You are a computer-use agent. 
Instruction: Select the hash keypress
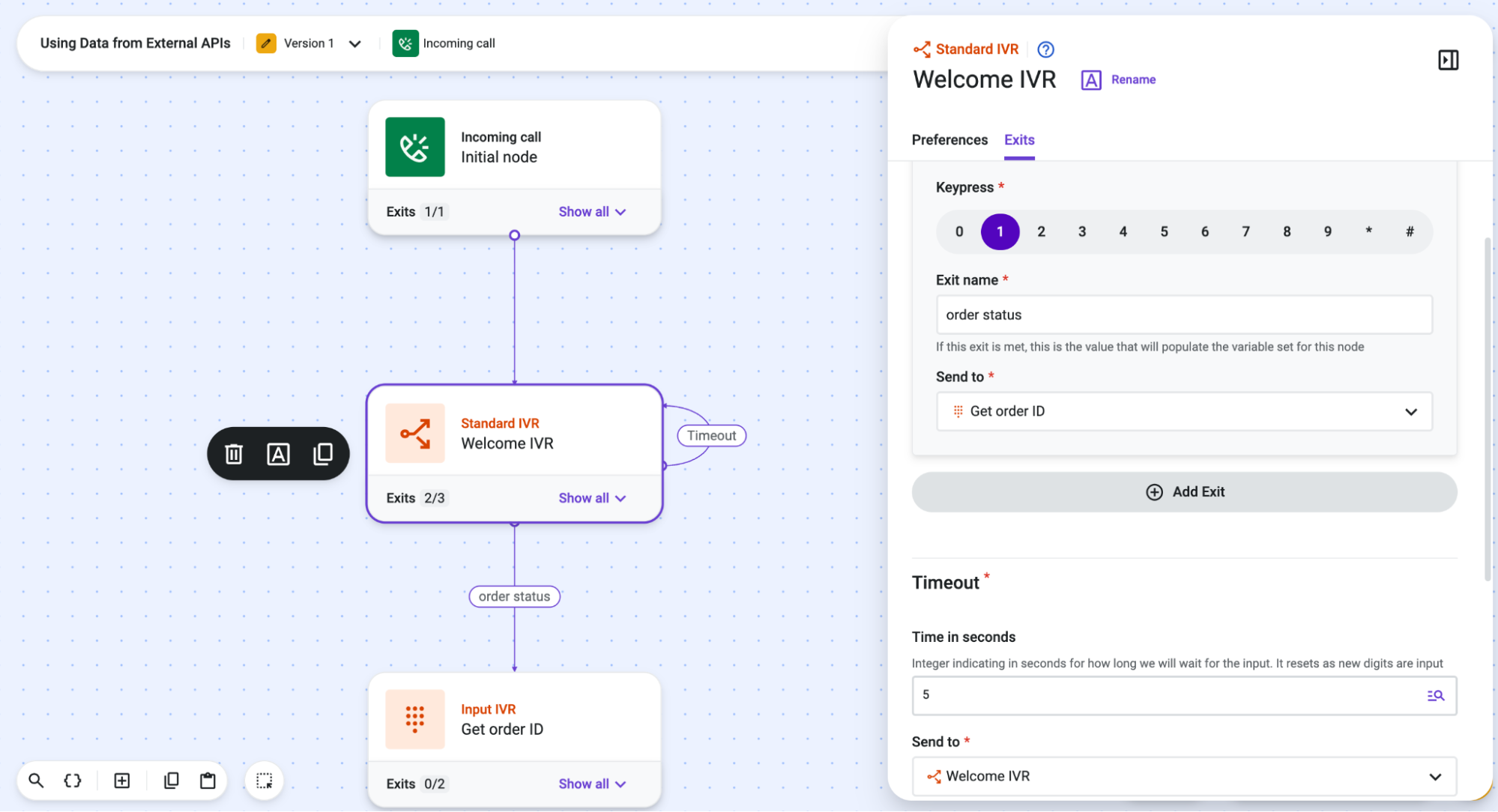tap(1410, 232)
